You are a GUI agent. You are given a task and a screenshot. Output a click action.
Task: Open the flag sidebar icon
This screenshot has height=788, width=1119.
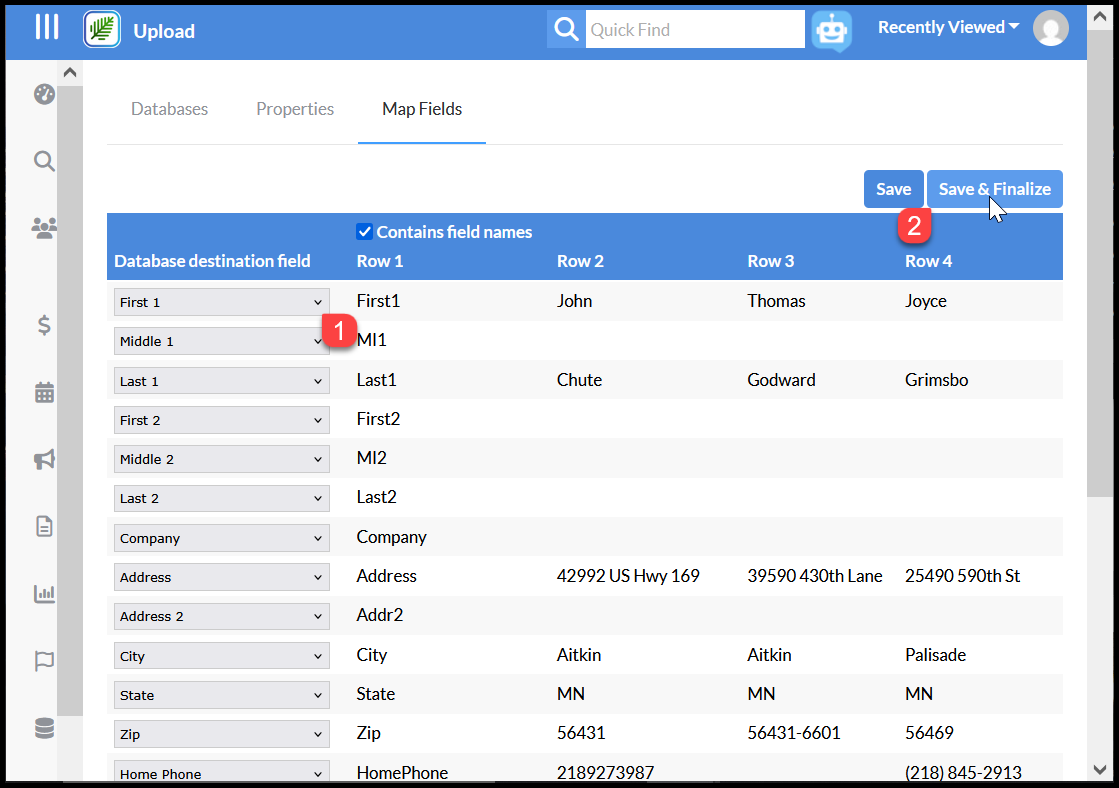pyautogui.click(x=44, y=661)
